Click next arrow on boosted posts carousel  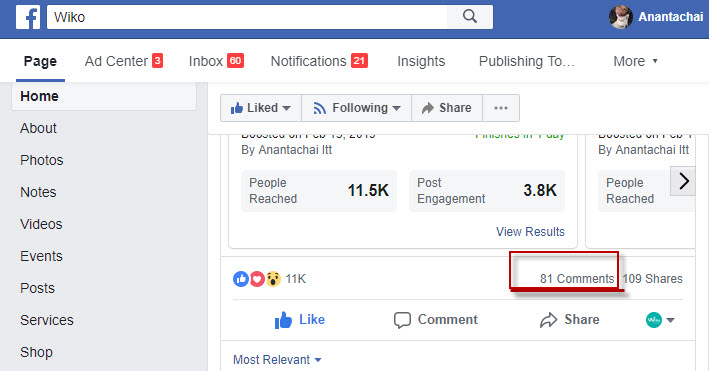click(683, 181)
